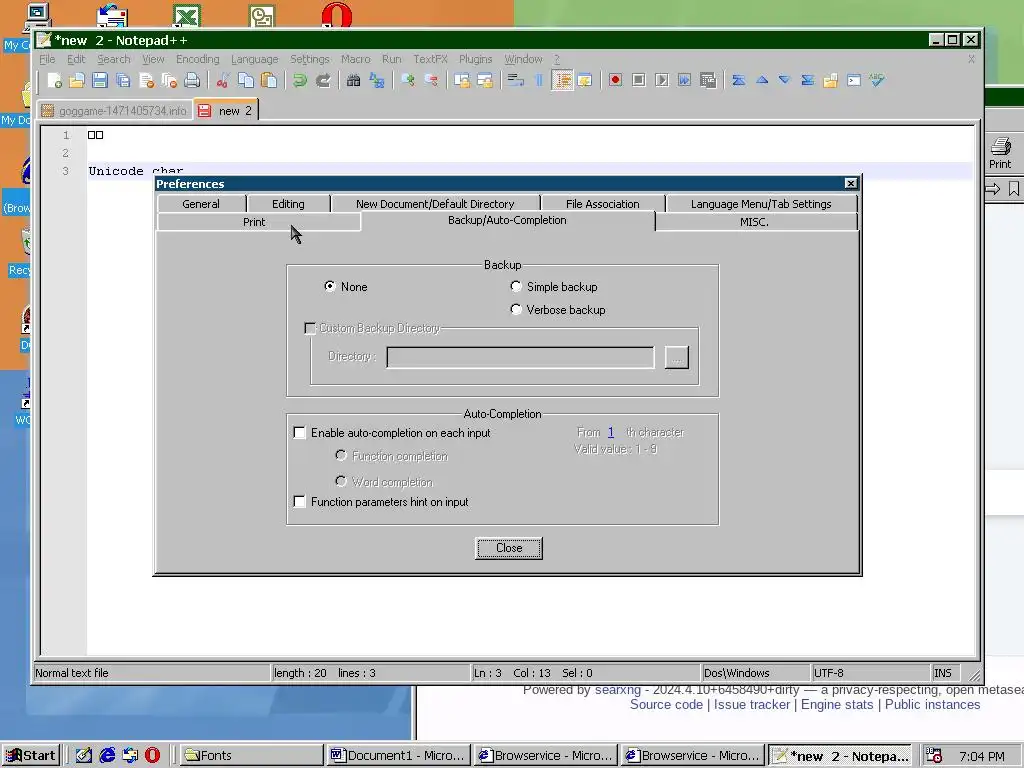Click Source code link in browser window

[666, 705]
